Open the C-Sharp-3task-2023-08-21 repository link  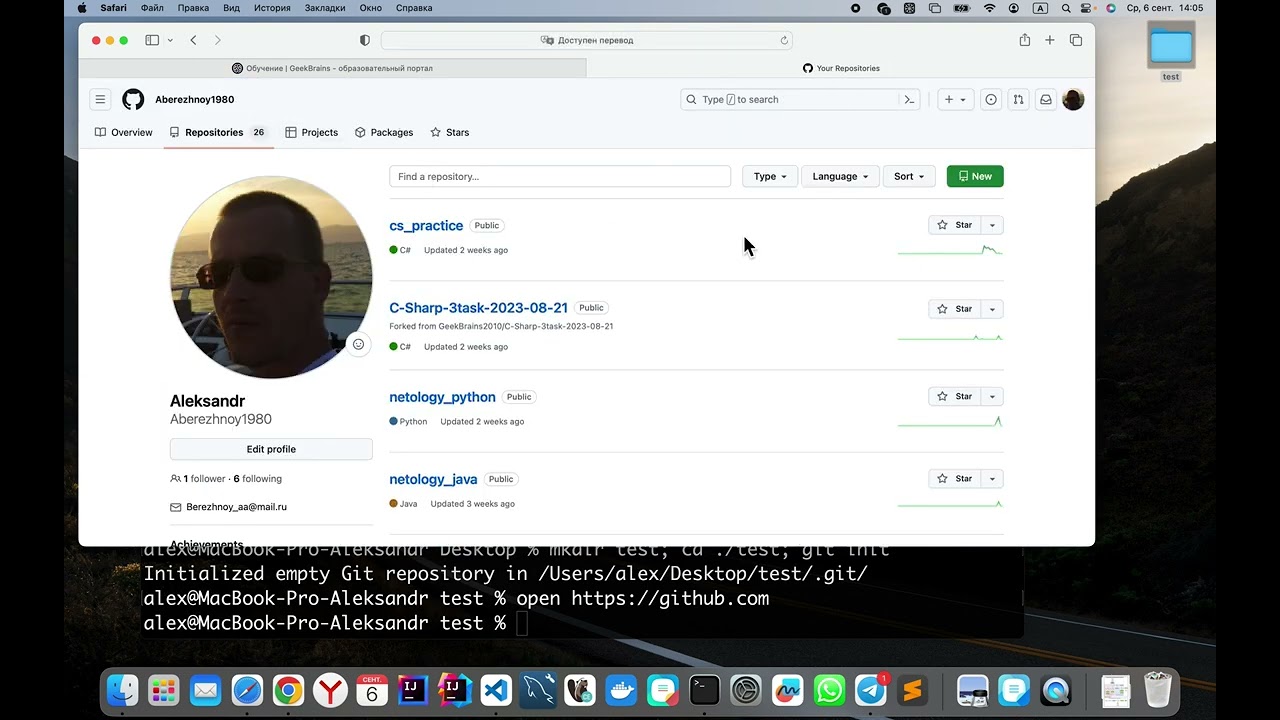(478, 308)
